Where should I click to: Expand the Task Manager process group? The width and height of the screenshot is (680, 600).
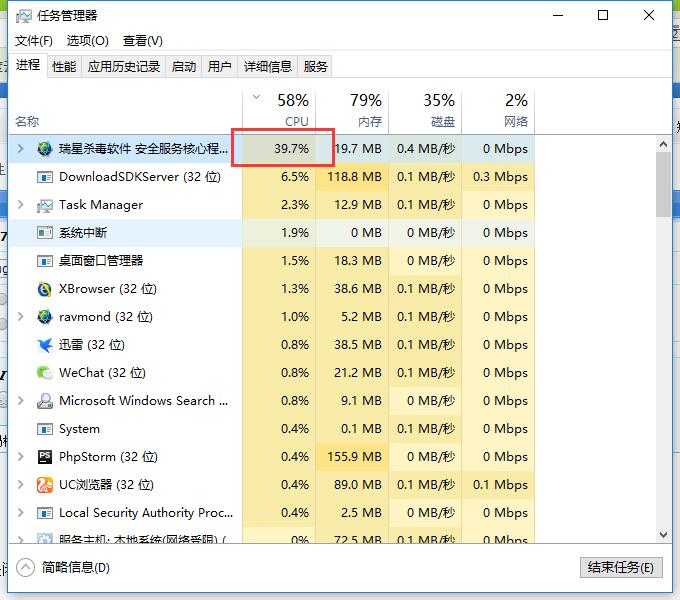tap(20, 205)
